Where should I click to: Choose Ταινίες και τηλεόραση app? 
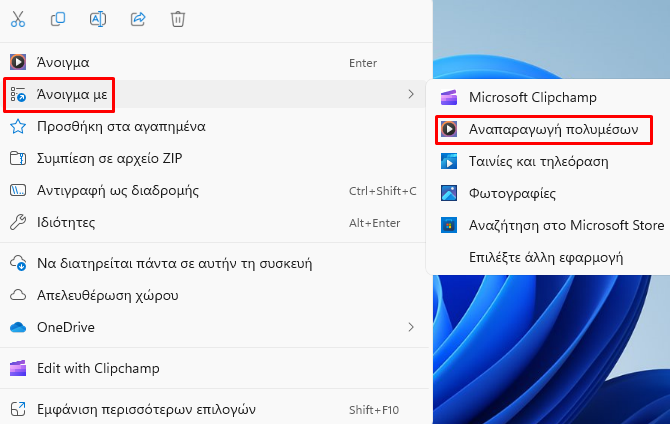coord(551,162)
